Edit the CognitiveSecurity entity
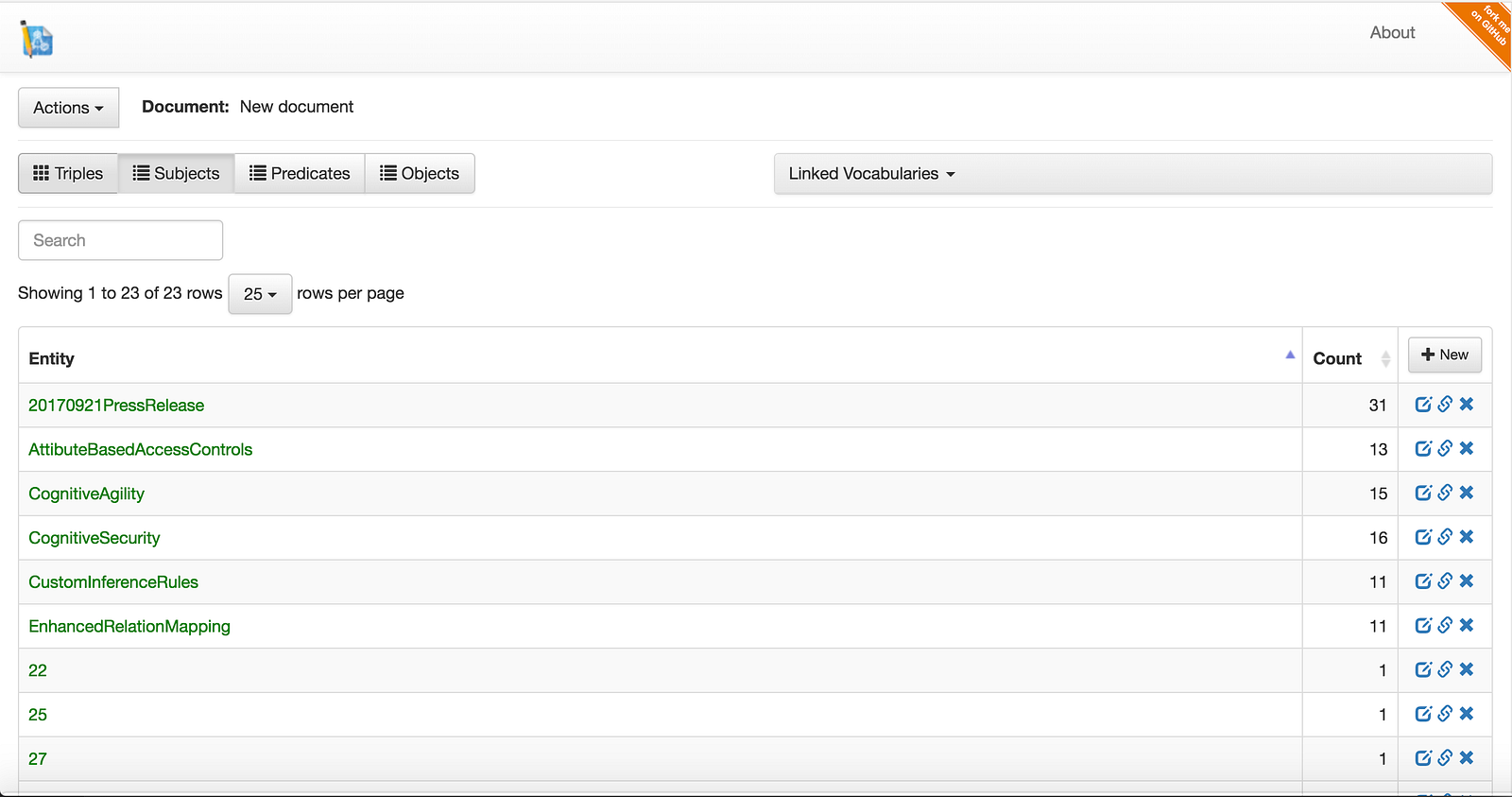Screen dimensions: 1512x797 click(x=1423, y=537)
